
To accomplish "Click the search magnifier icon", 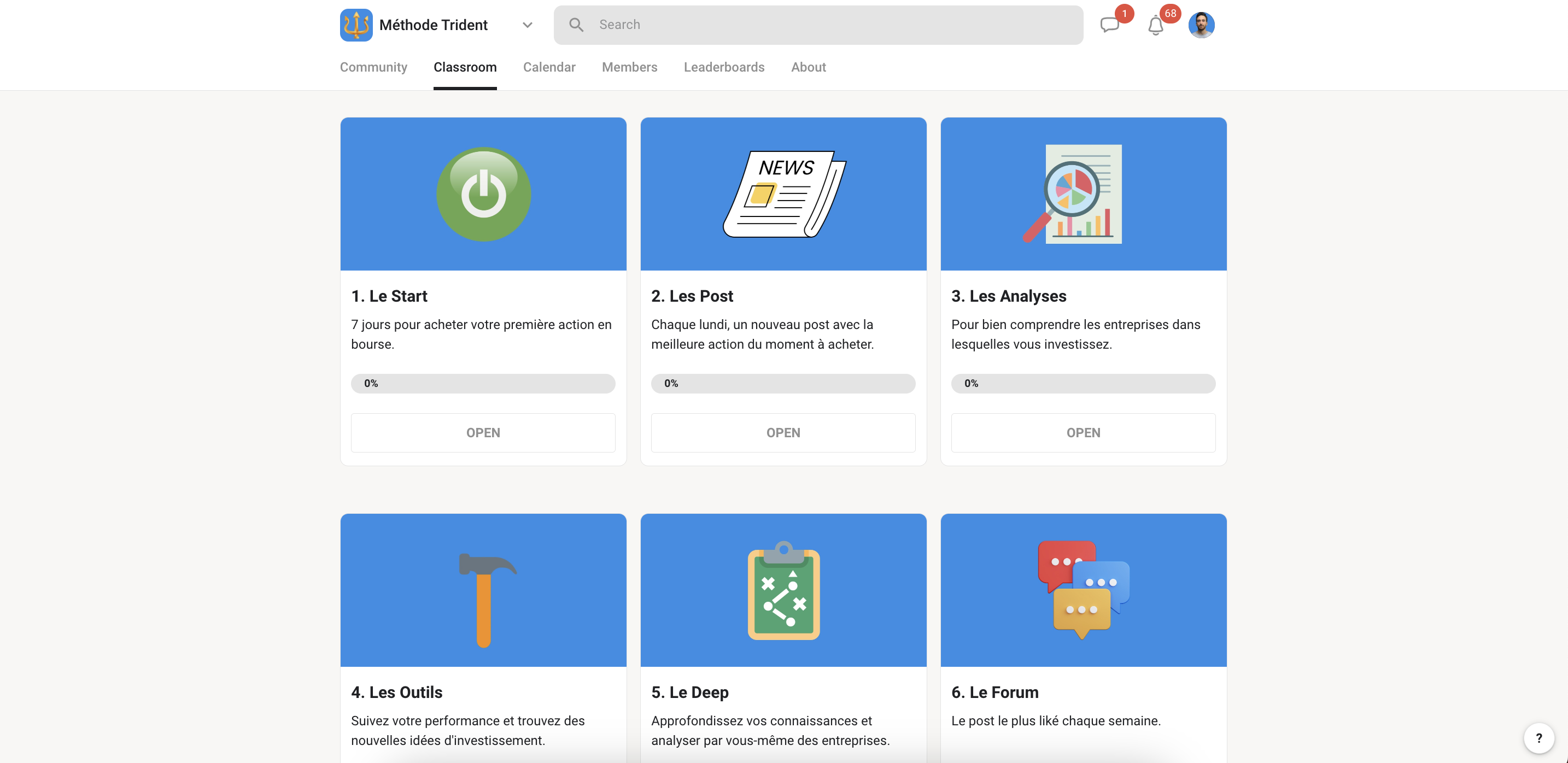I will click(x=576, y=25).
